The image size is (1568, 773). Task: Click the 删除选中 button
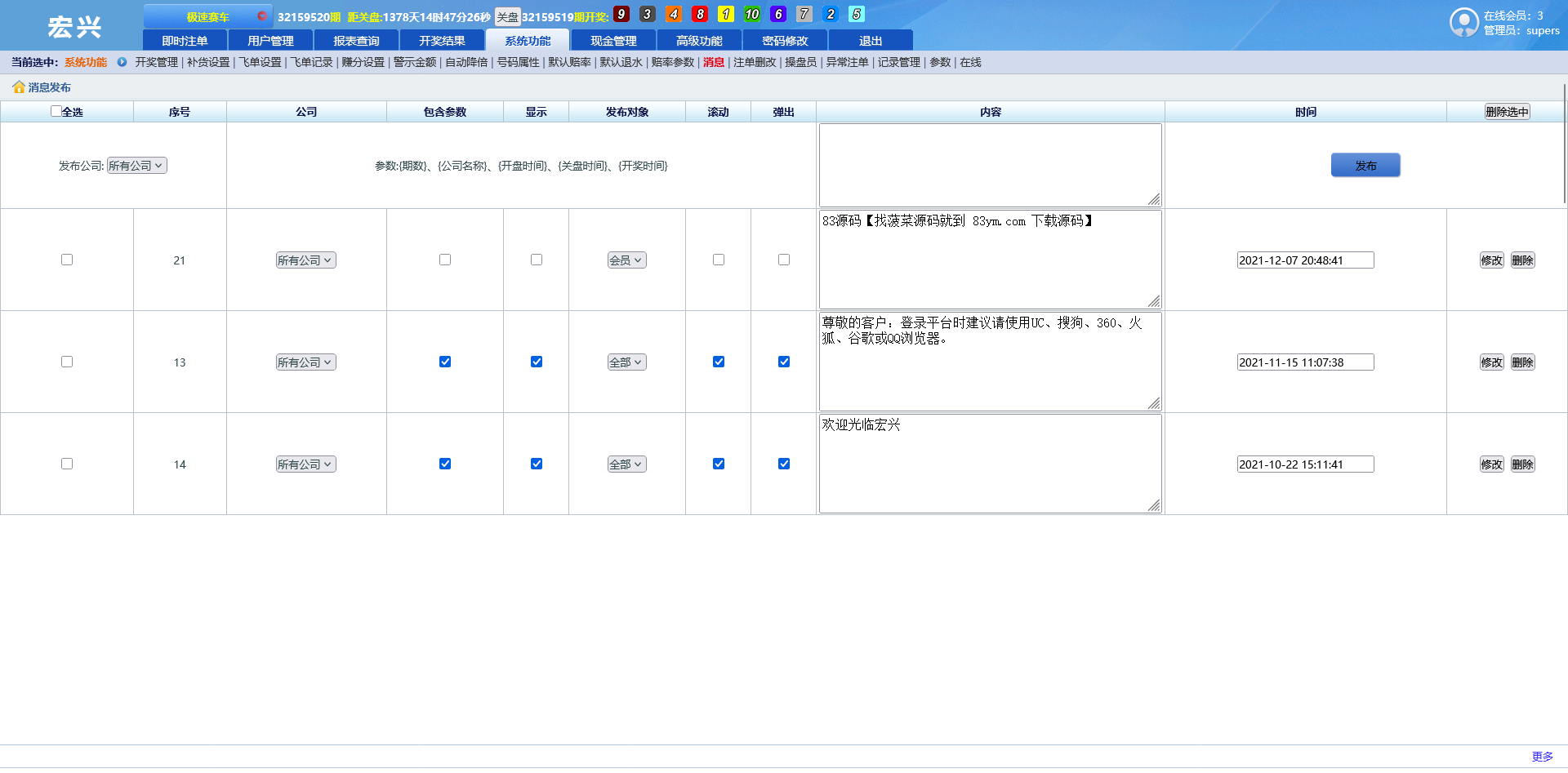click(1507, 112)
